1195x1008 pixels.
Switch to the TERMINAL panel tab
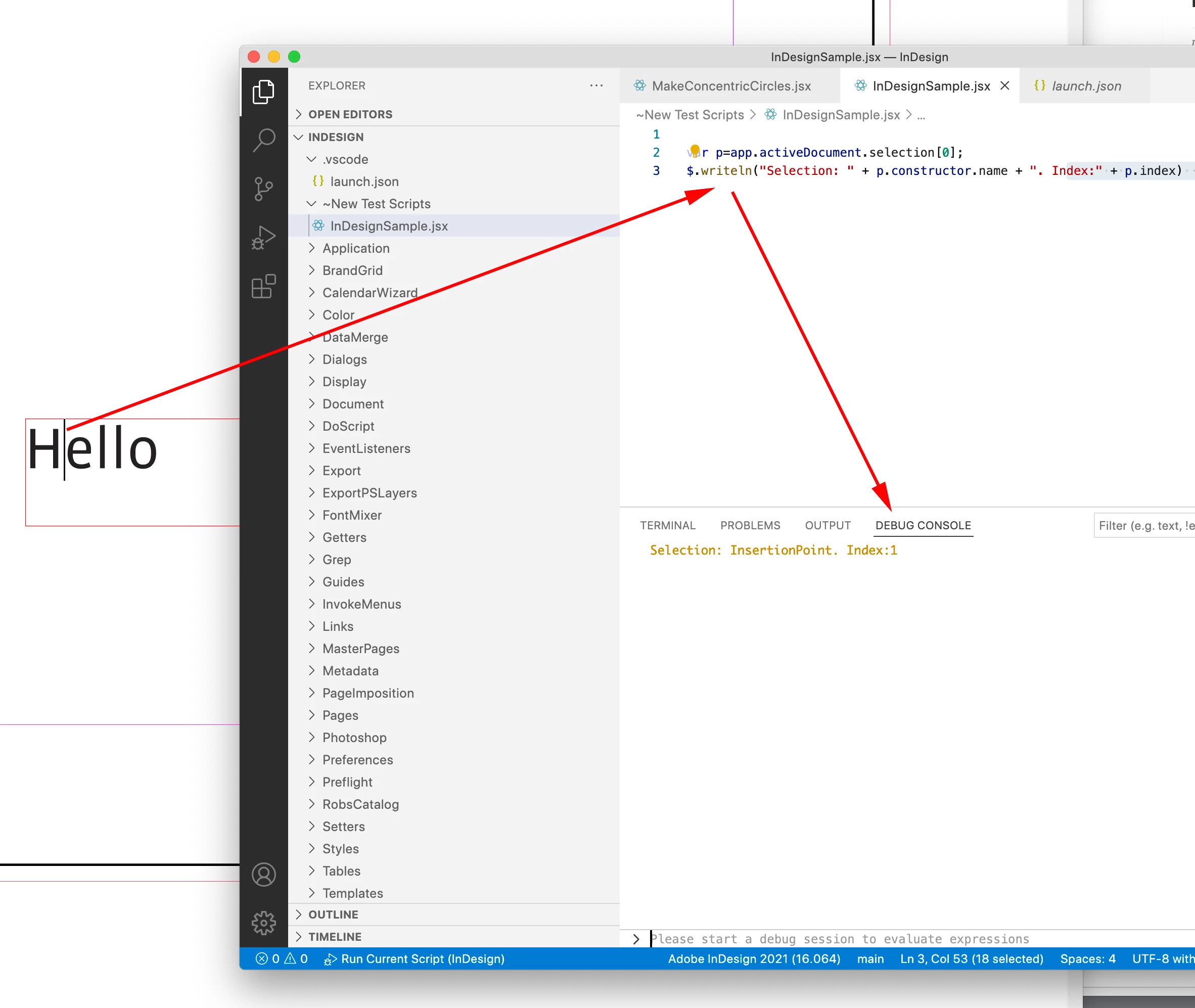[667, 525]
